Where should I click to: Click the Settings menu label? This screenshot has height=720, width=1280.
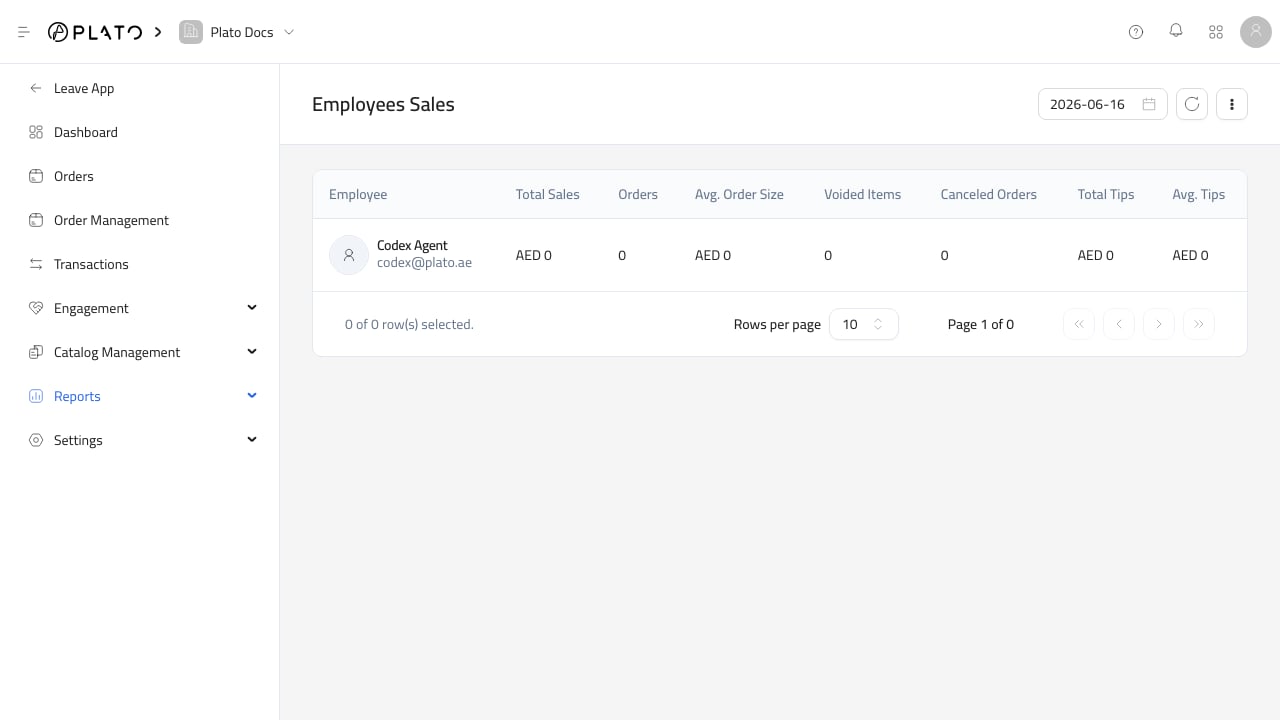(x=78, y=440)
